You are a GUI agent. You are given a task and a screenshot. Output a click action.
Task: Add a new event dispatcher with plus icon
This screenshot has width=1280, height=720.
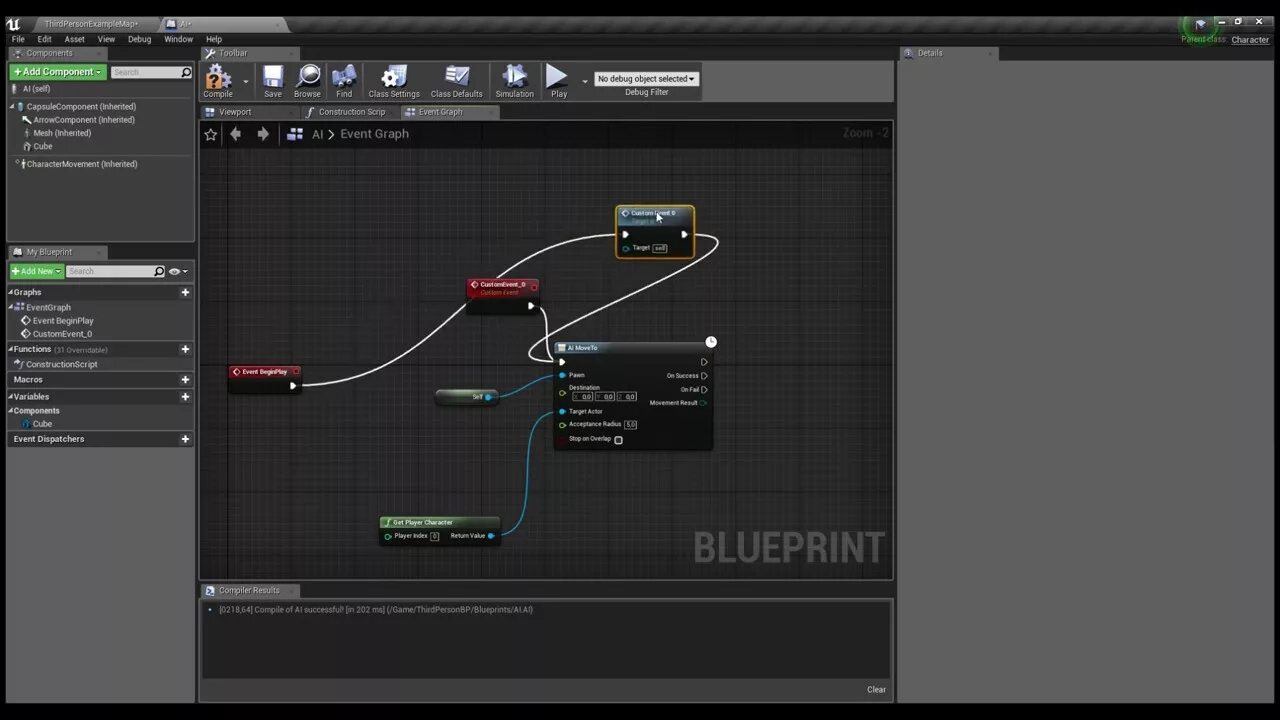click(x=185, y=439)
